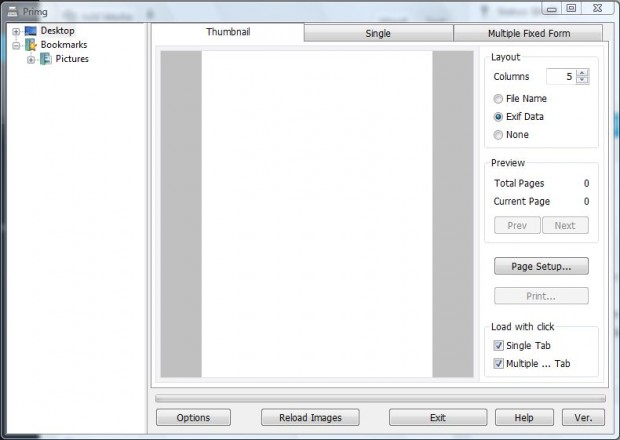Click the Columns number field

560,76
